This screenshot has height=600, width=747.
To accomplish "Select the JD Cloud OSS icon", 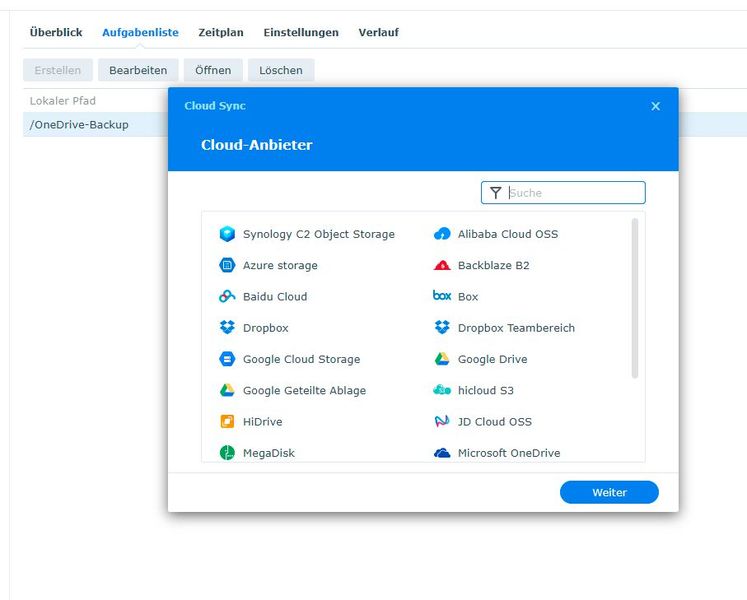I will [x=442, y=421].
